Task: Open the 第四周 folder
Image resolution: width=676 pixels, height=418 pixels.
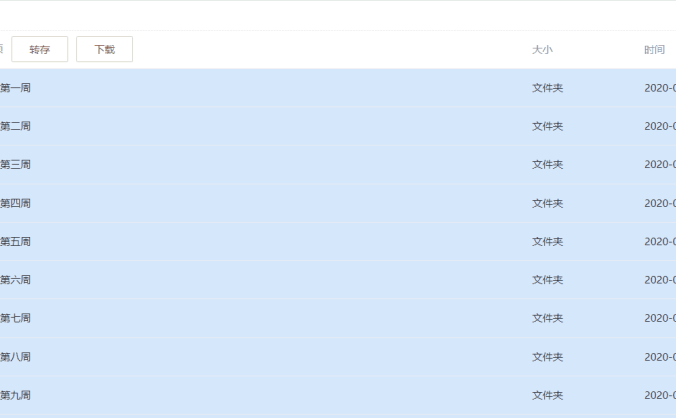Action: tap(16, 203)
